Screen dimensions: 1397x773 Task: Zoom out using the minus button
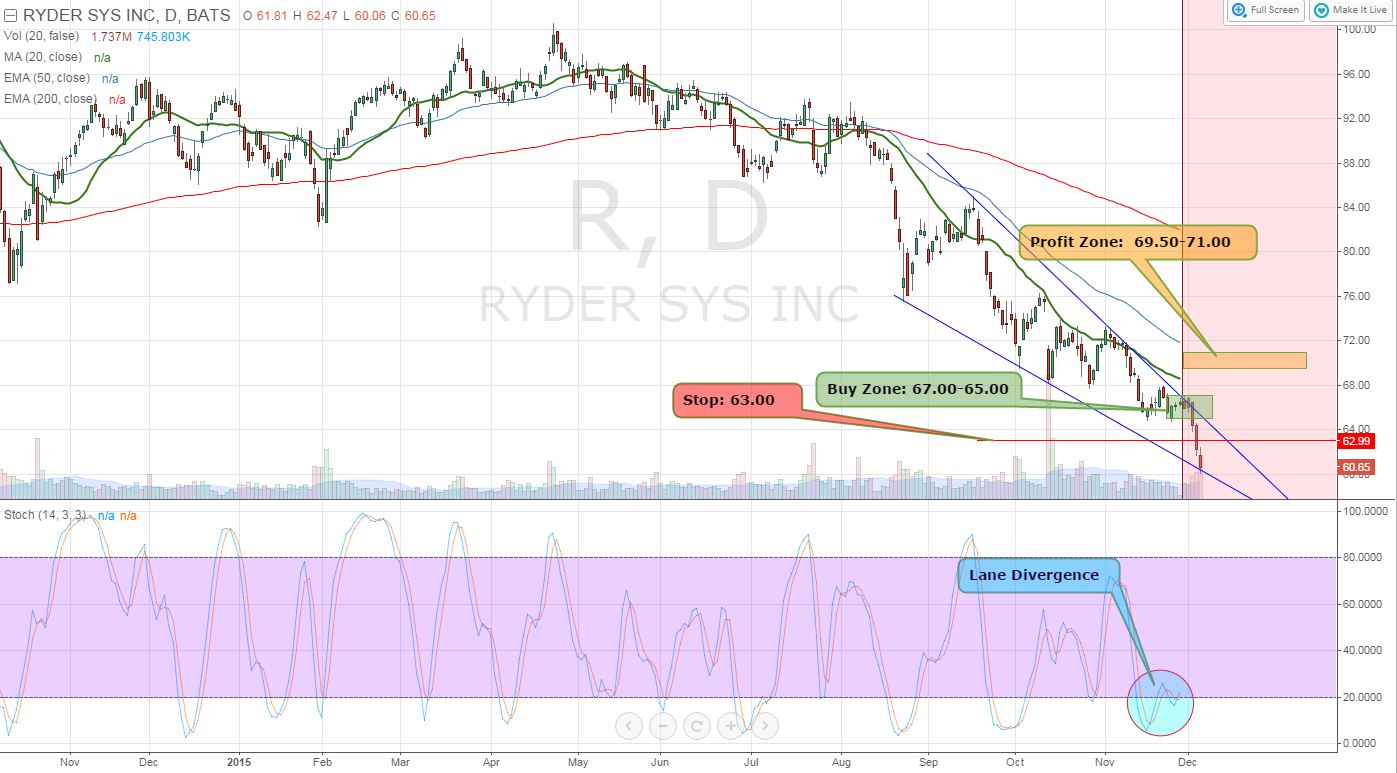(663, 726)
